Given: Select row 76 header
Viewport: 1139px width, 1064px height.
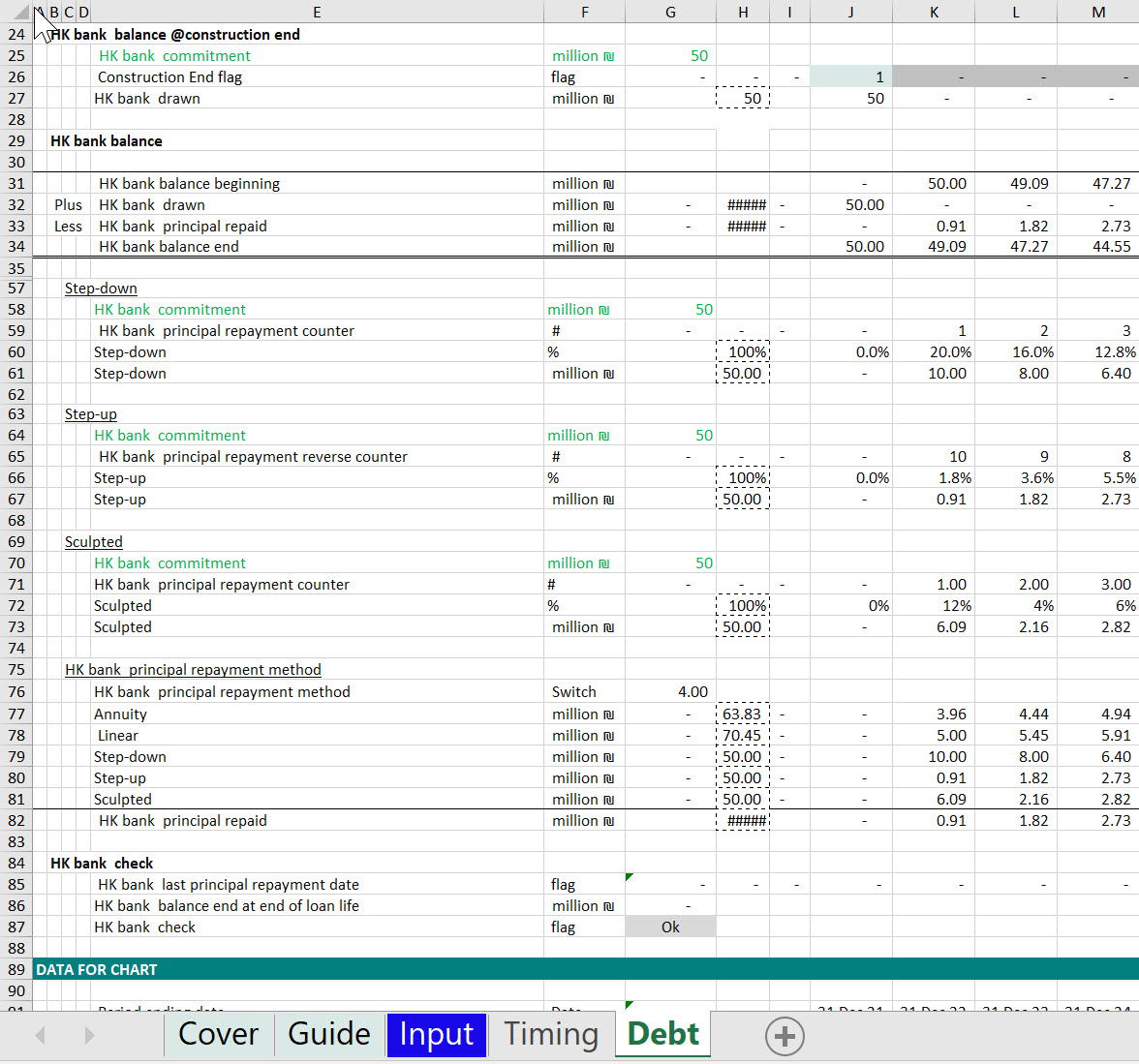Looking at the screenshot, I should 15,692.
